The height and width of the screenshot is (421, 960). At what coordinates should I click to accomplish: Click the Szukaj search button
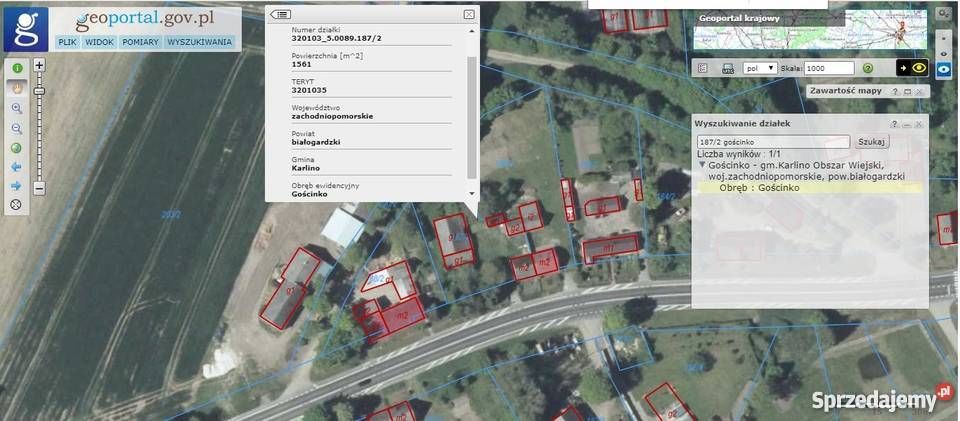tap(872, 142)
